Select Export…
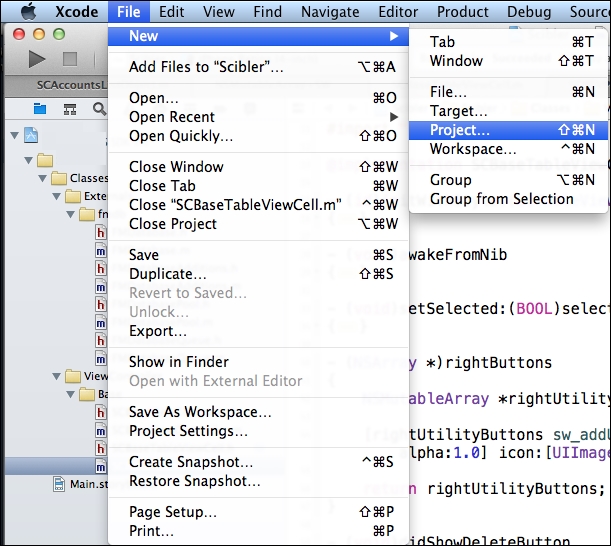The width and height of the screenshot is (611, 546). pos(258,331)
